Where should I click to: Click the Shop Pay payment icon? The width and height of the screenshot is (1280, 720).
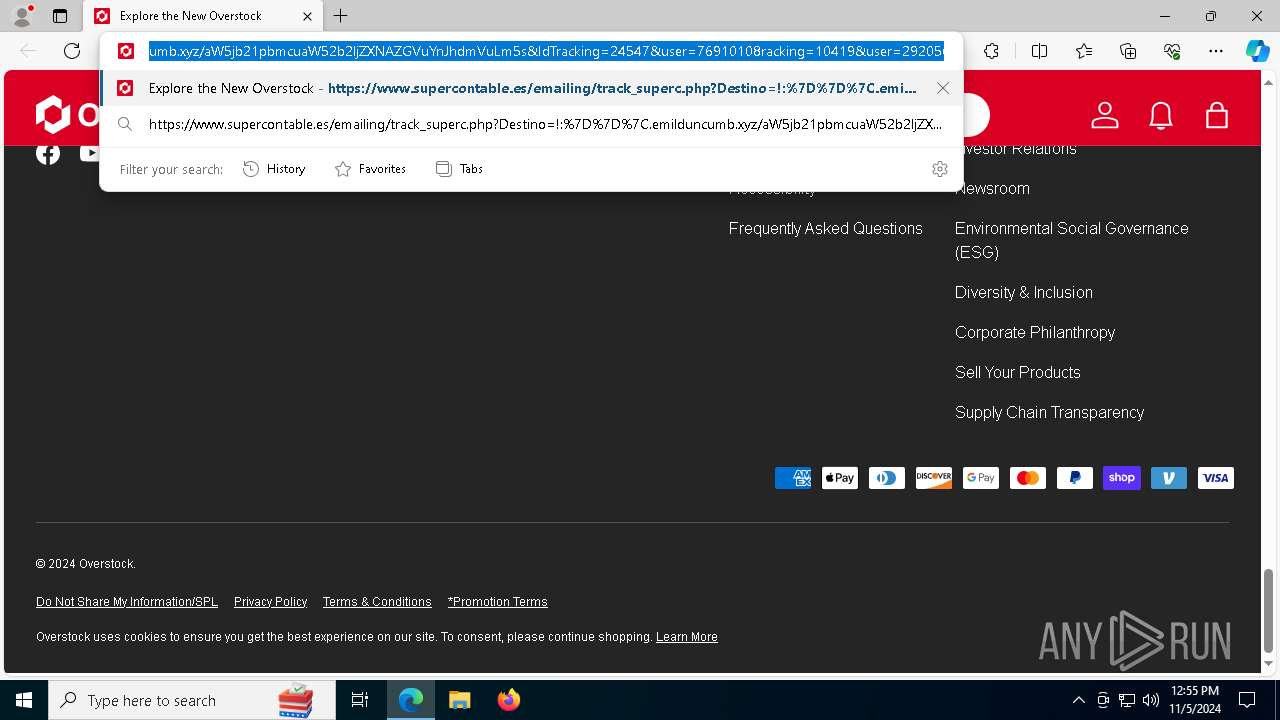pyautogui.click(x=1122, y=478)
